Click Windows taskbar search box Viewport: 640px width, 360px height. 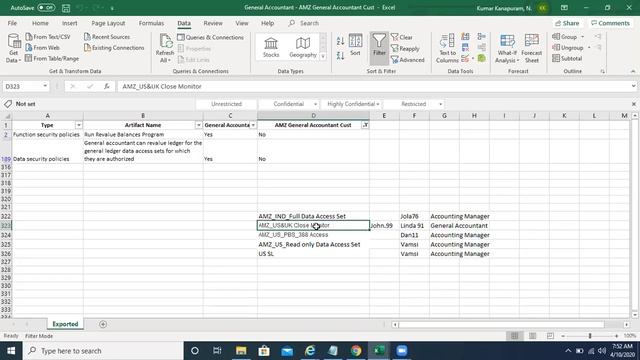pos(103,351)
